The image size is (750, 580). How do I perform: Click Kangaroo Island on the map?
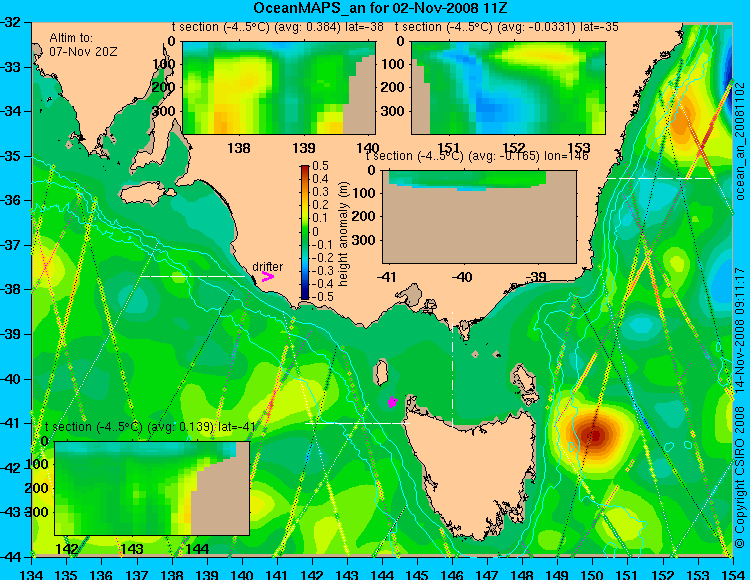point(147,194)
